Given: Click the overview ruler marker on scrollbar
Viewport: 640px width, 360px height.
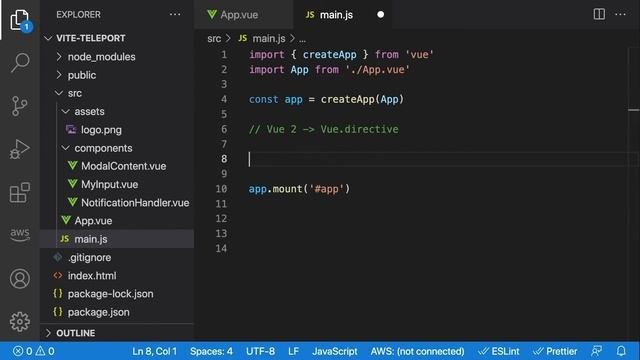Looking at the screenshot, I should (x=633, y=110).
